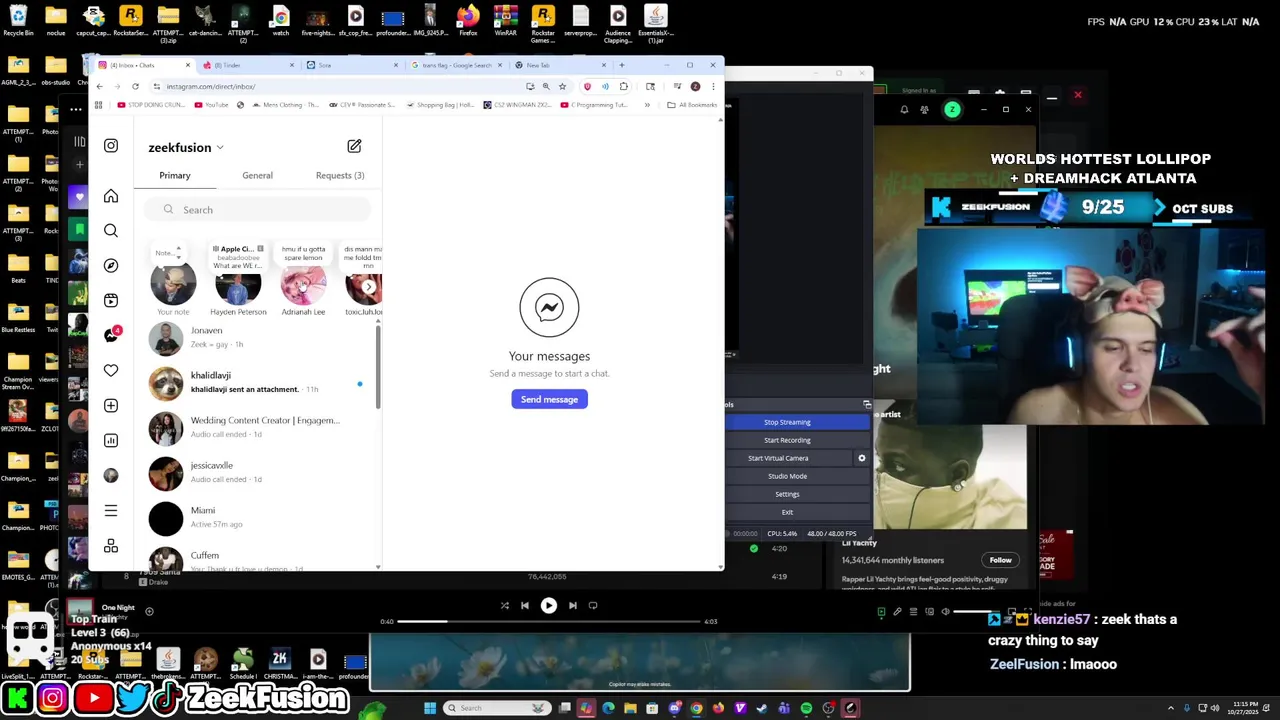This screenshot has width=1280, height=720.
Task: Open Explore compass icon in Instagram sidebar
Action: [x=111, y=266]
